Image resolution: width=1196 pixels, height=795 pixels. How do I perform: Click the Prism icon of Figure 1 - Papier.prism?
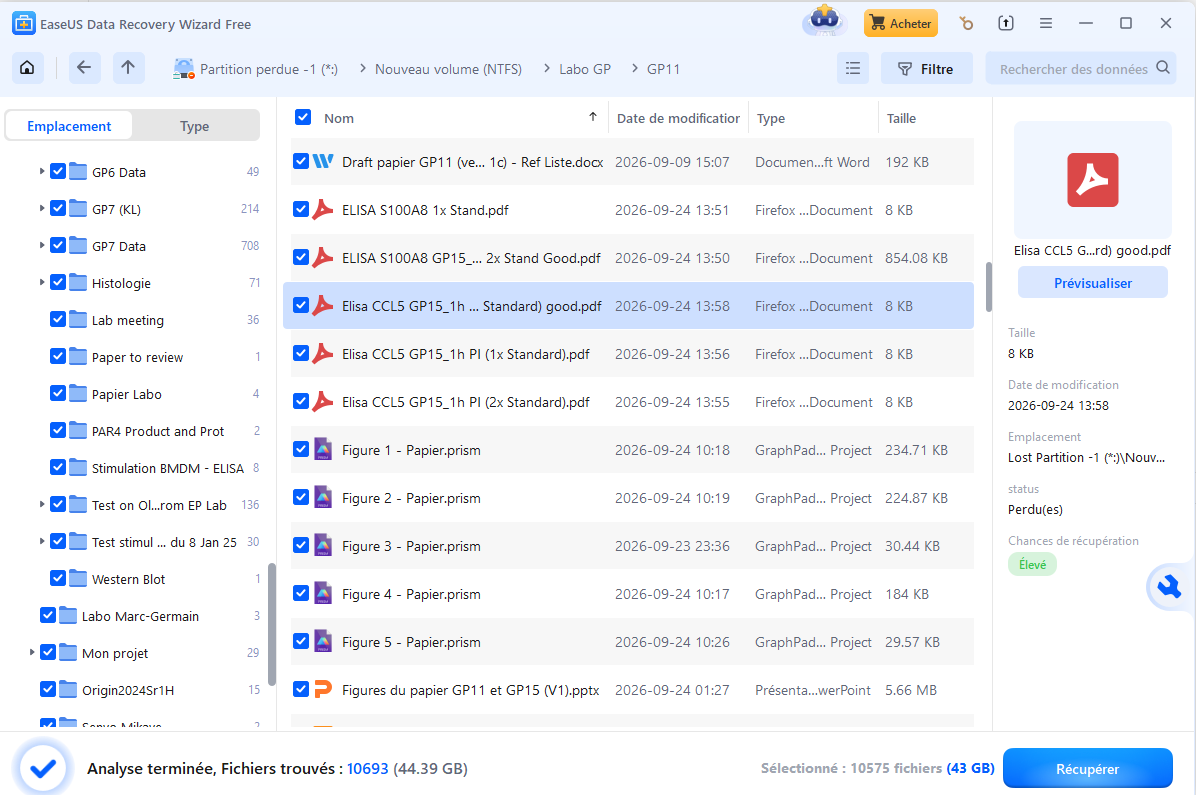(323, 450)
